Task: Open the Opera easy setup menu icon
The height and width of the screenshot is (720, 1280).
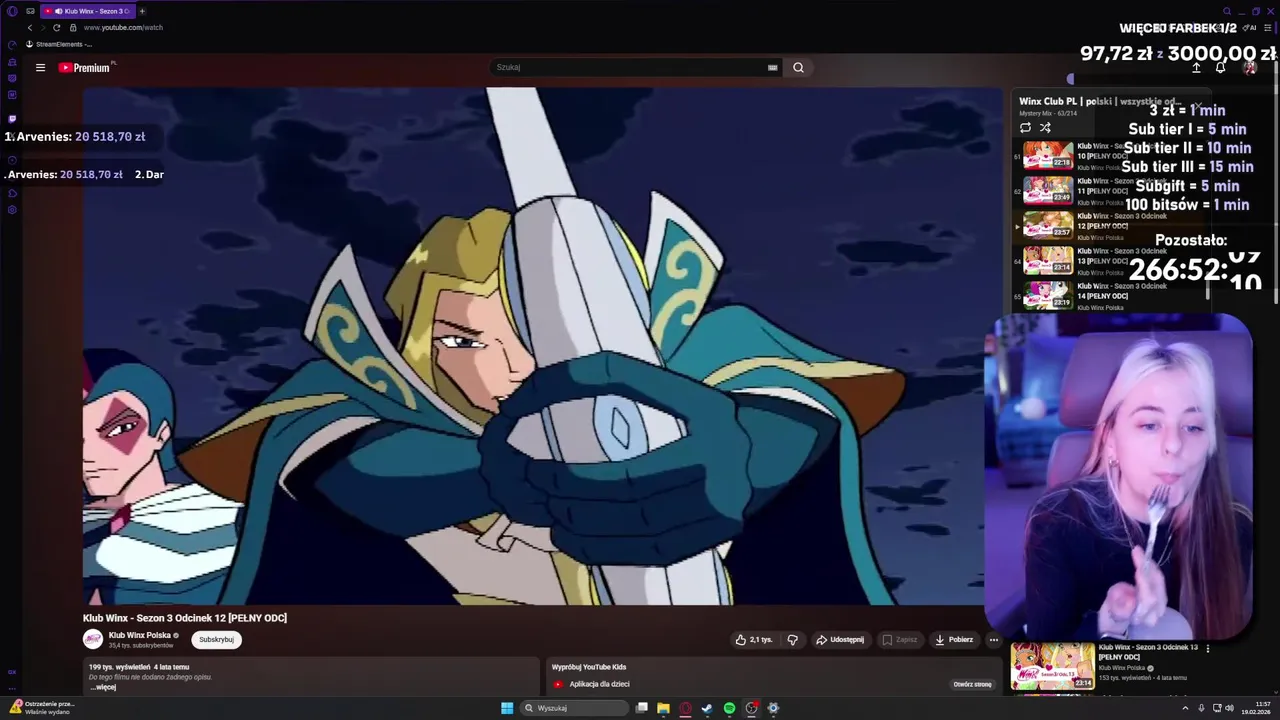Action: pos(1267,27)
